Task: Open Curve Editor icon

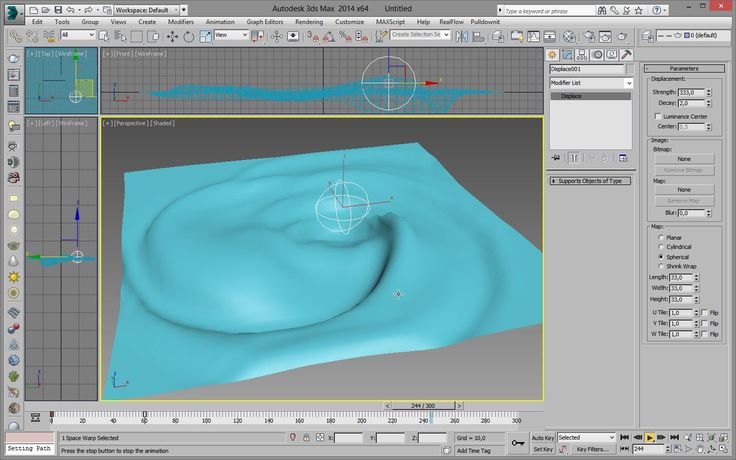Action: click(x=534, y=36)
